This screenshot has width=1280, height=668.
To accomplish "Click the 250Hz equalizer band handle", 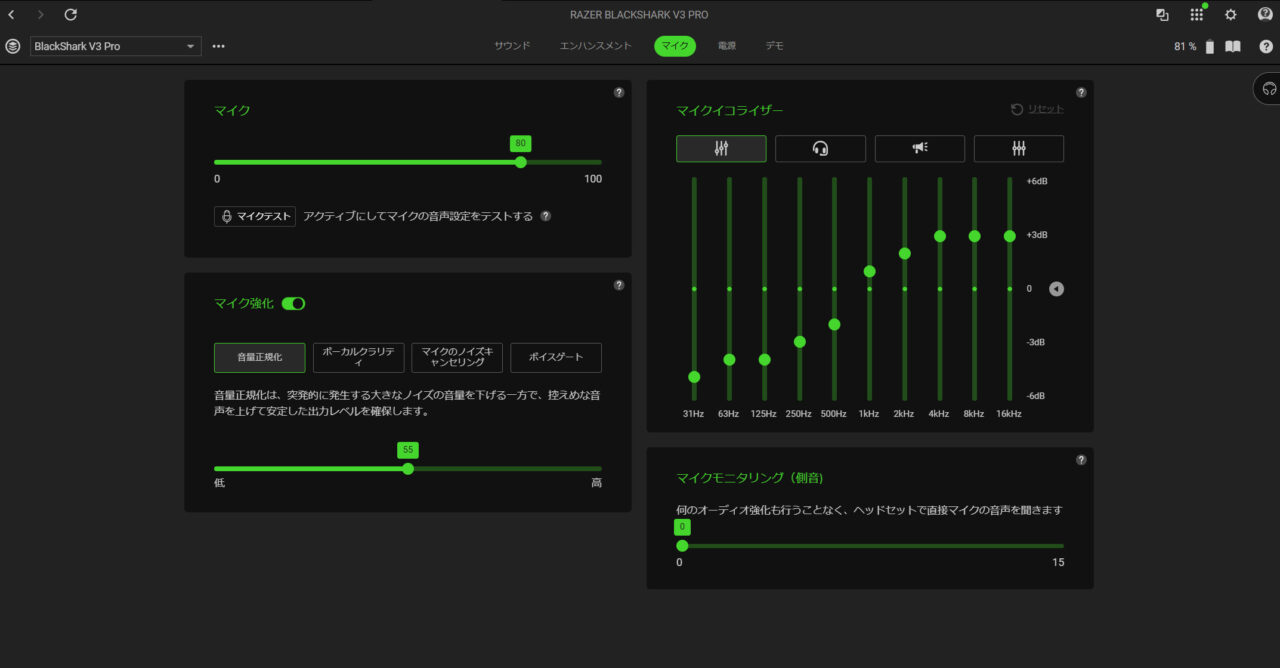I will click(799, 342).
